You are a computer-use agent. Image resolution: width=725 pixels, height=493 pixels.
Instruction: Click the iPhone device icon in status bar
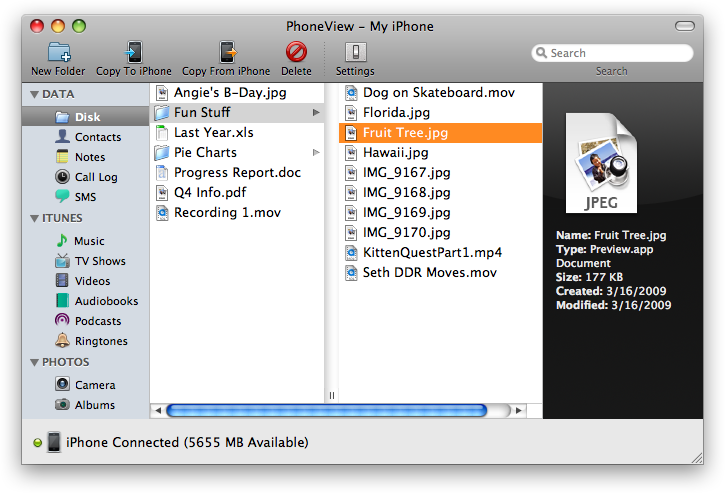pyautogui.click(x=54, y=442)
